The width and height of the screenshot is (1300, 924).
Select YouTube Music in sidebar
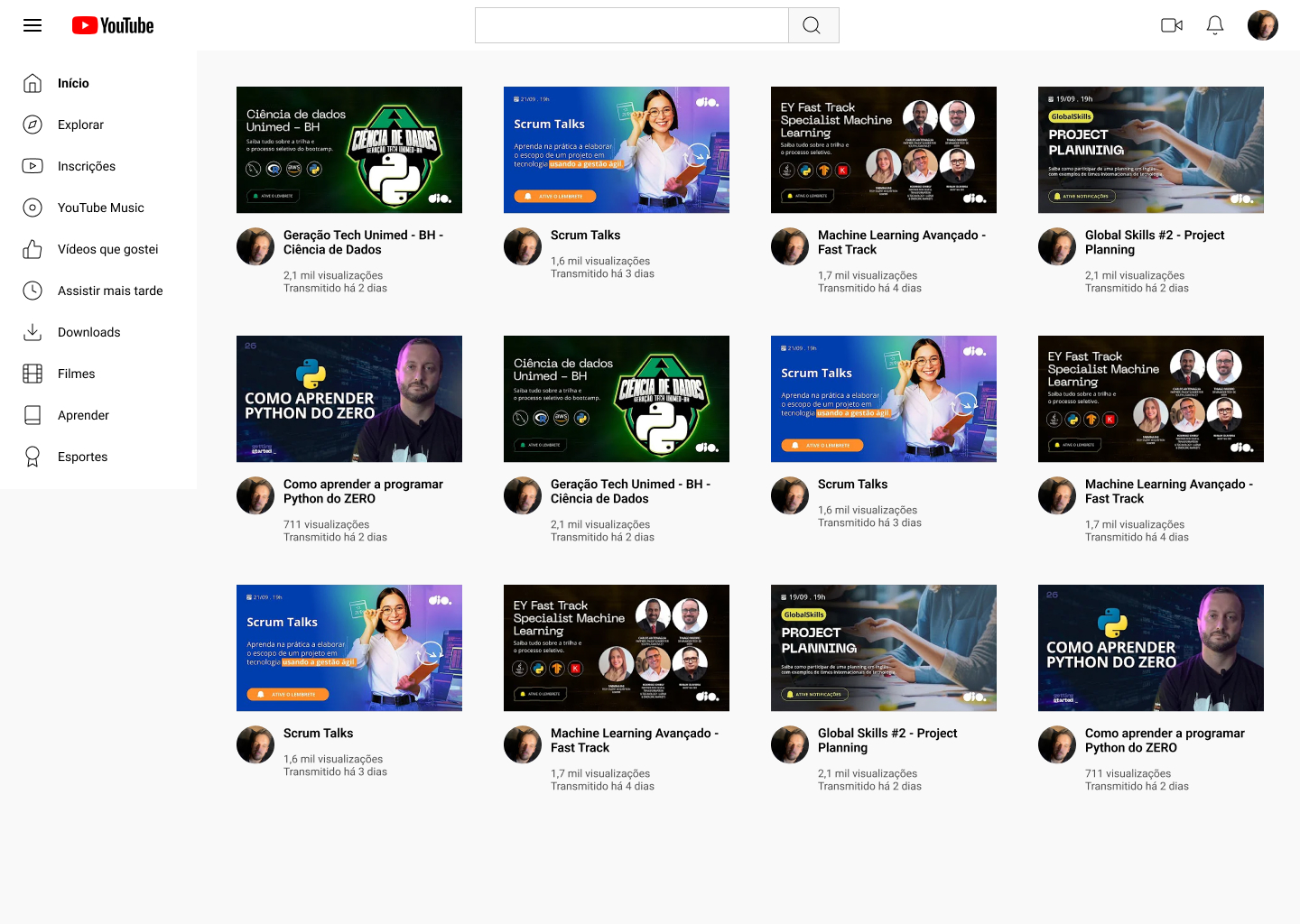[x=101, y=208]
